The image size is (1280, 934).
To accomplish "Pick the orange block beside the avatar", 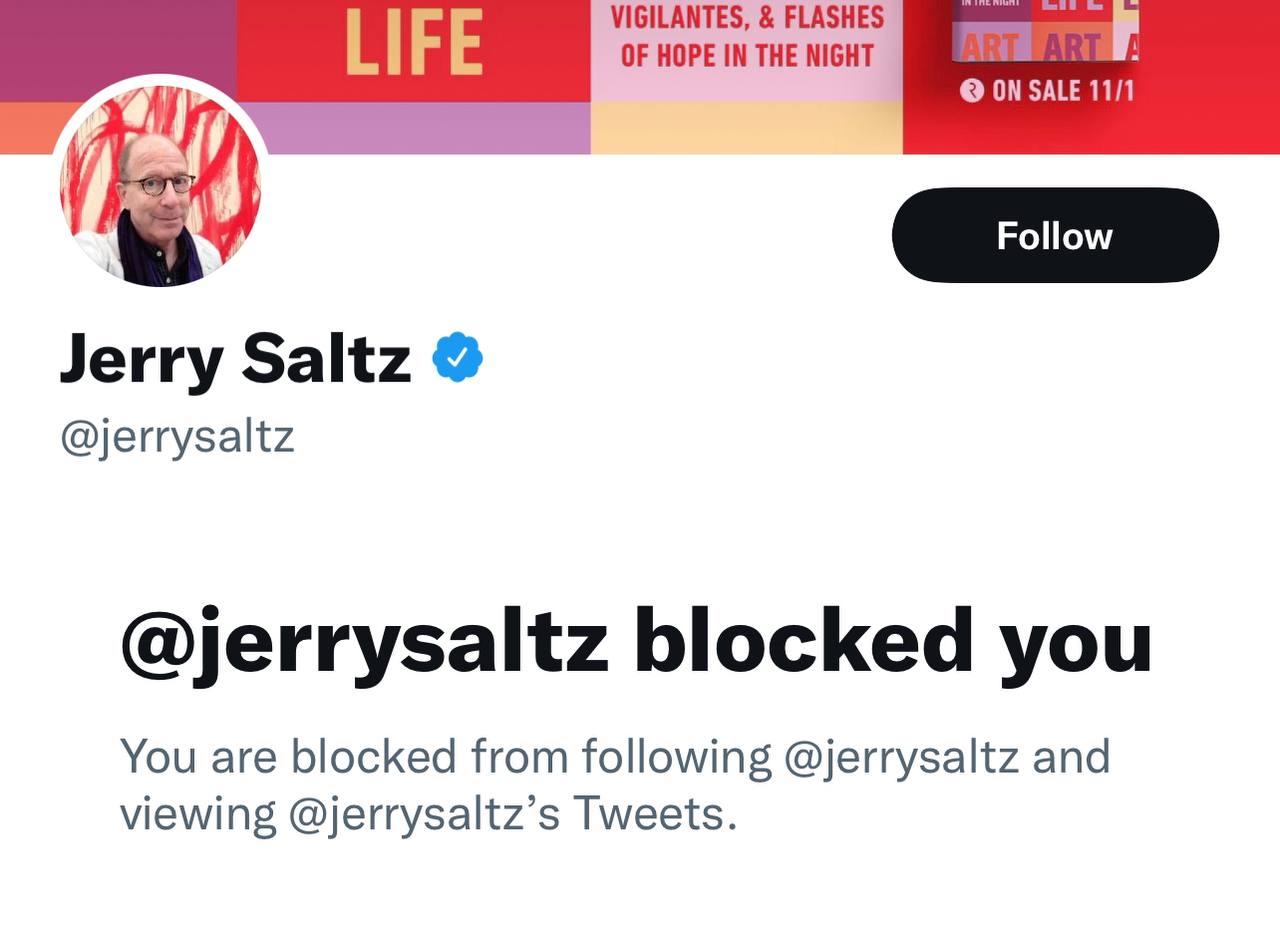I will tap(28, 128).
